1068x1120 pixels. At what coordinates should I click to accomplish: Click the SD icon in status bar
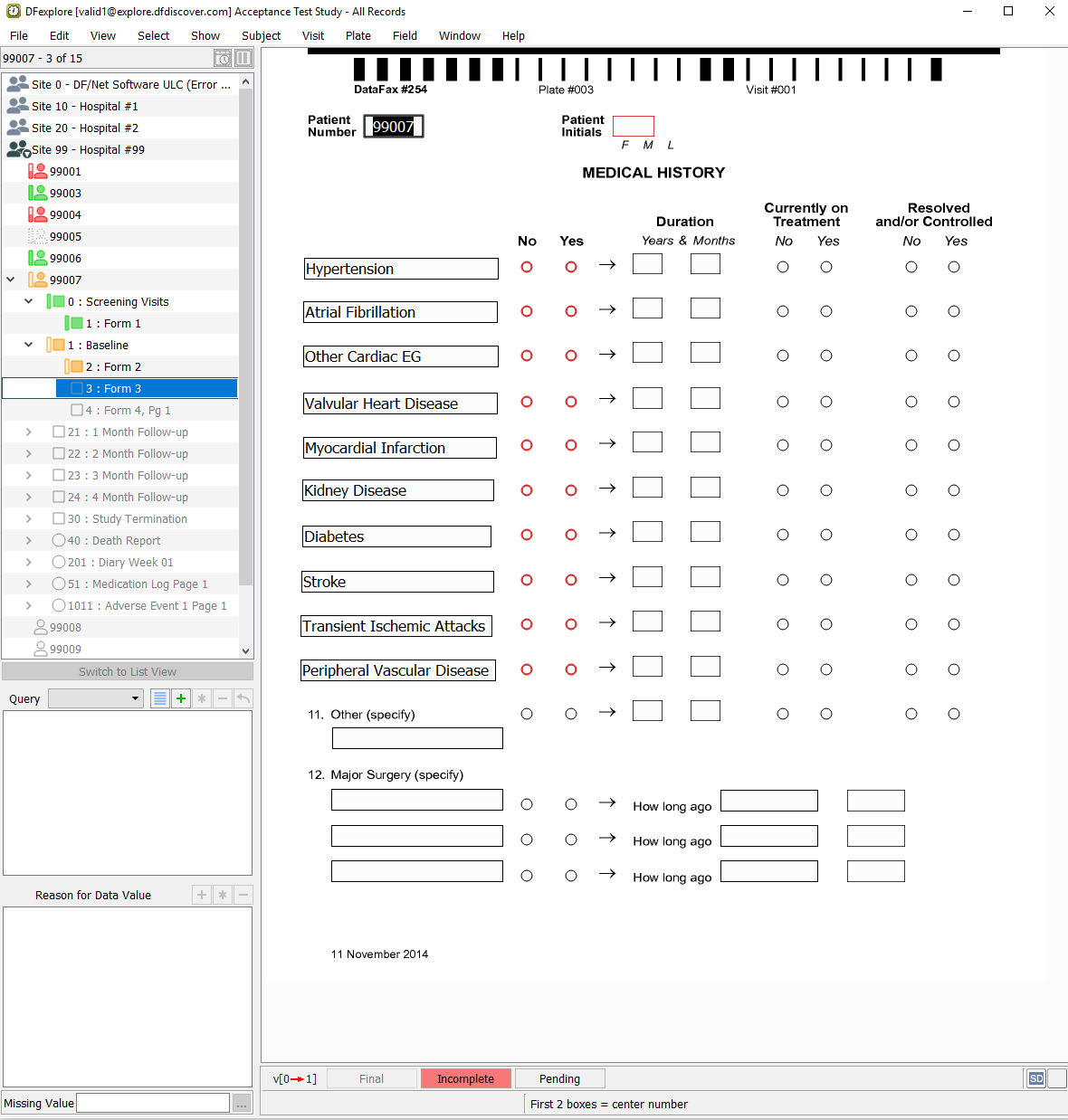click(x=1036, y=1078)
